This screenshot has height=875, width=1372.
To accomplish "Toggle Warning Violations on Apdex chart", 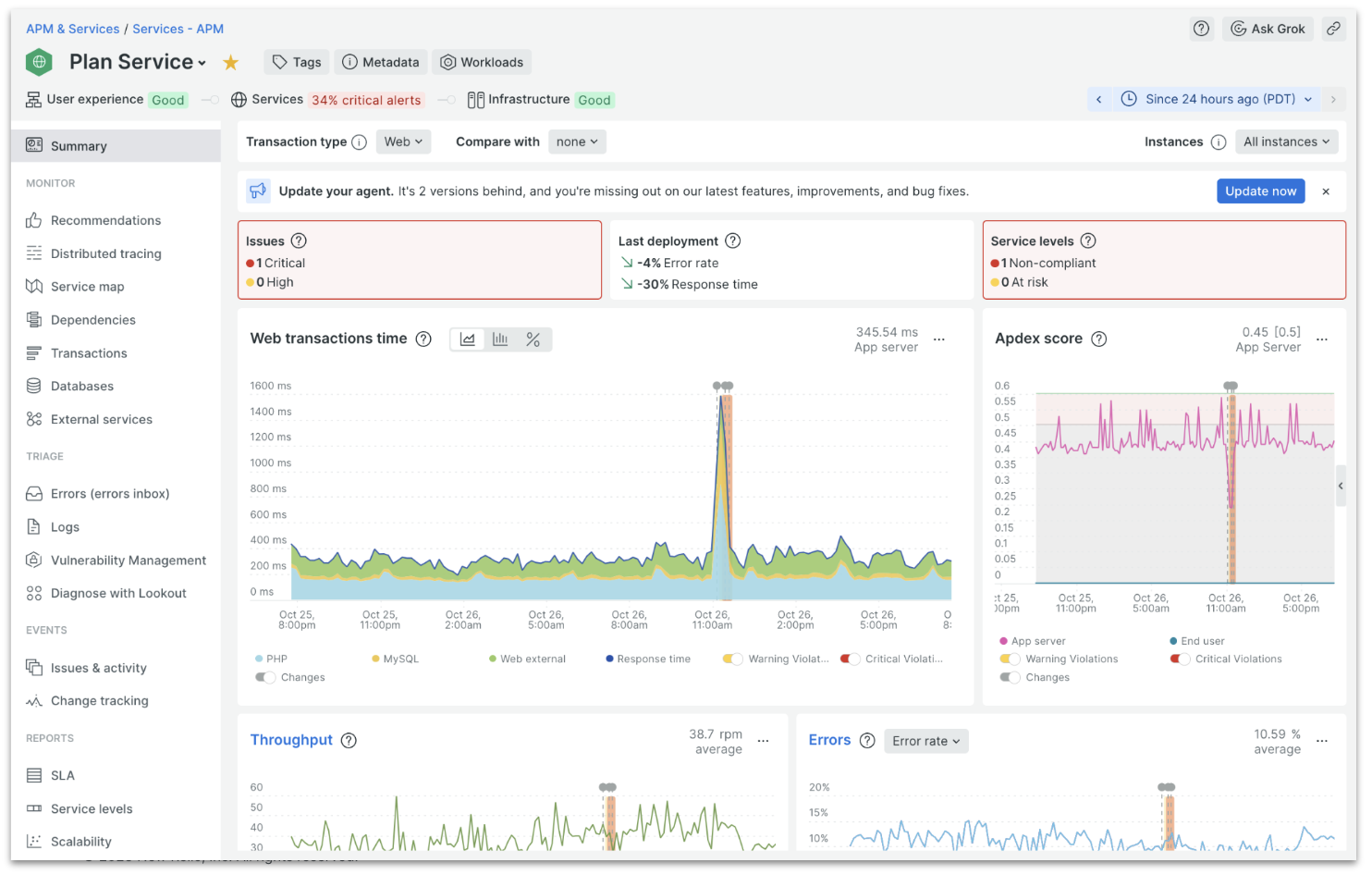I will tap(1010, 659).
